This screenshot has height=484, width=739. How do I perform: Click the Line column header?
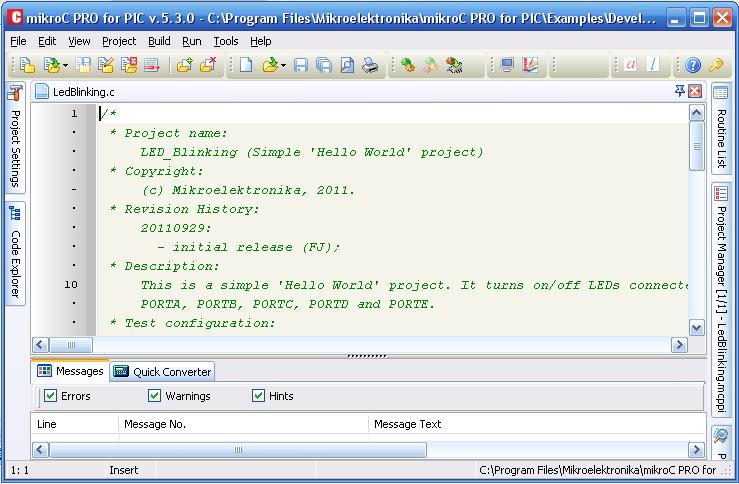tap(74, 424)
